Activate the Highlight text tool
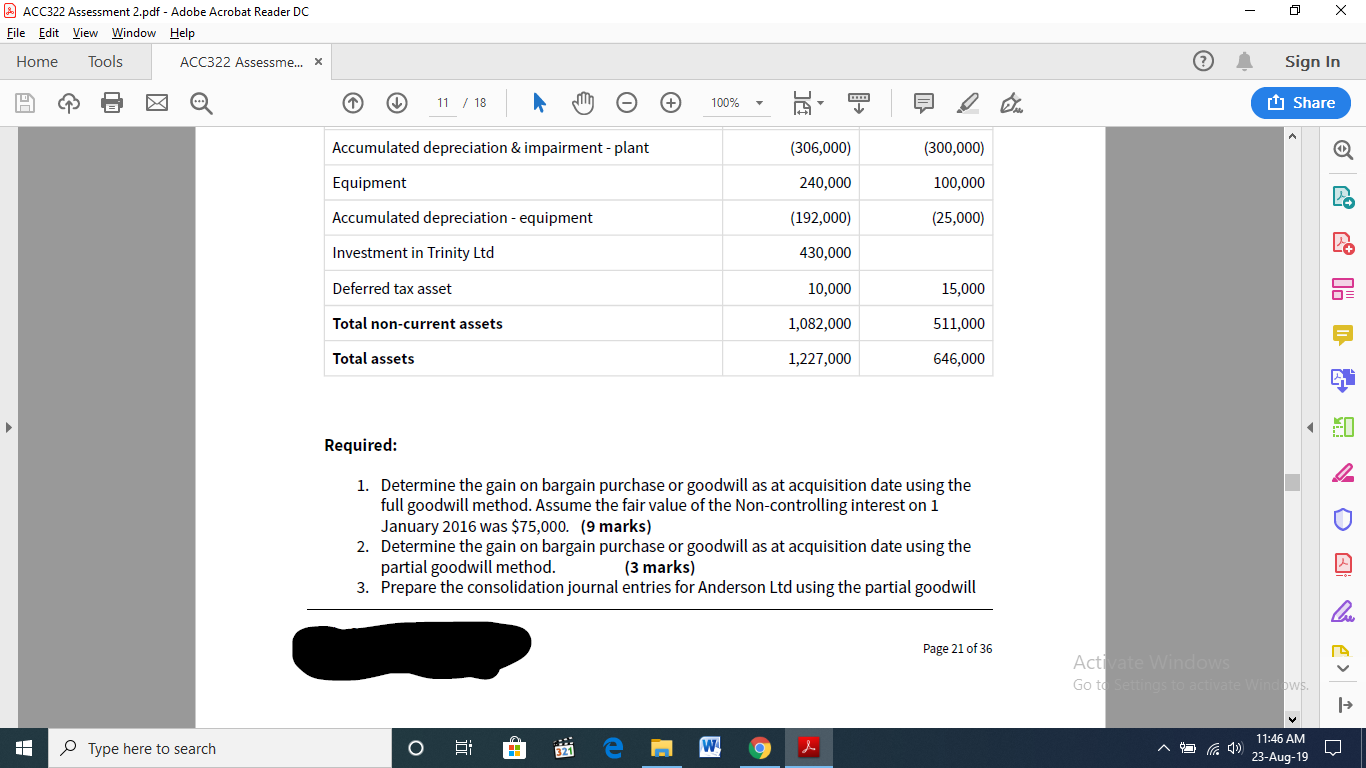The image size is (1366, 768). [x=967, y=103]
